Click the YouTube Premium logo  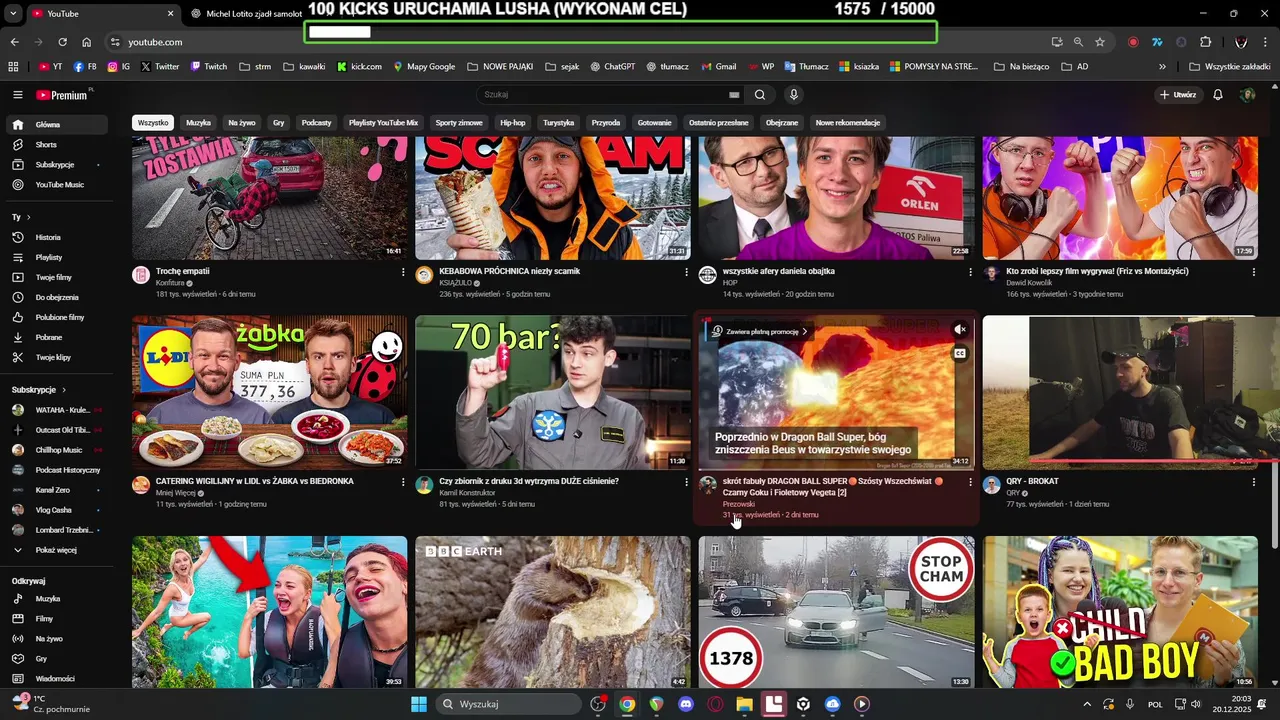click(63, 95)
